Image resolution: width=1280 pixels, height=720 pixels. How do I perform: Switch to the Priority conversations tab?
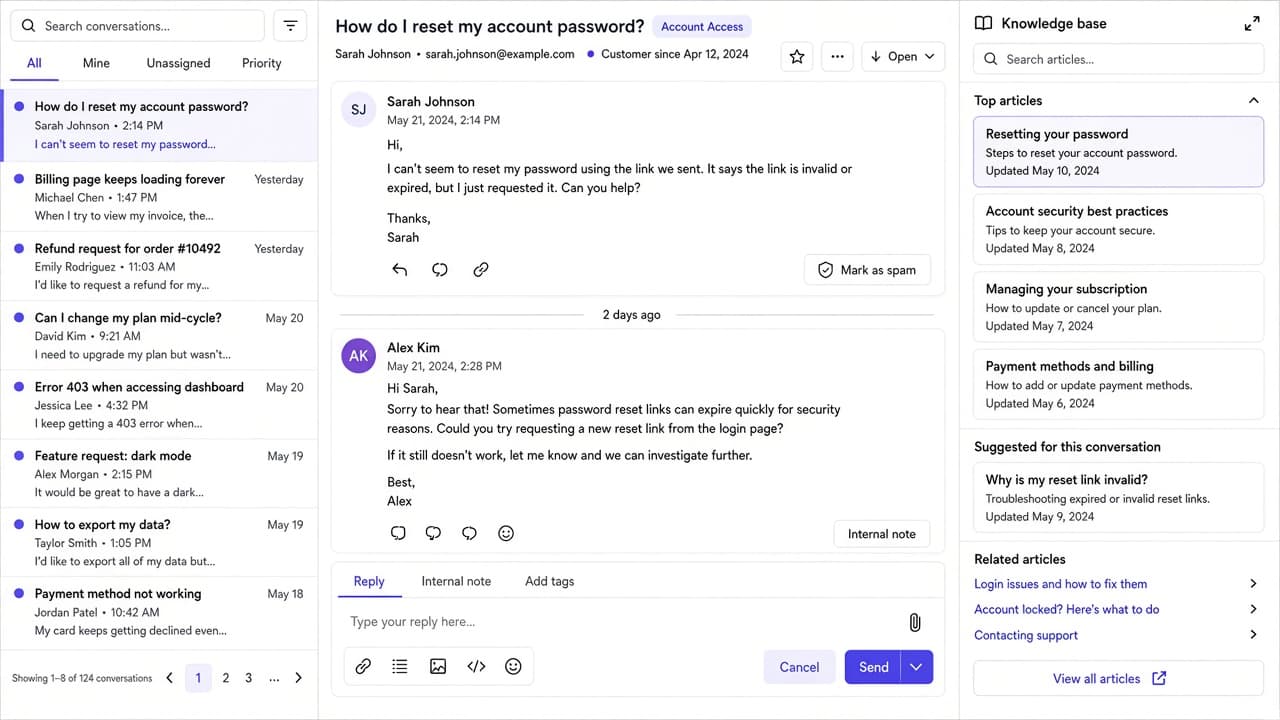[x=262, y=63]
